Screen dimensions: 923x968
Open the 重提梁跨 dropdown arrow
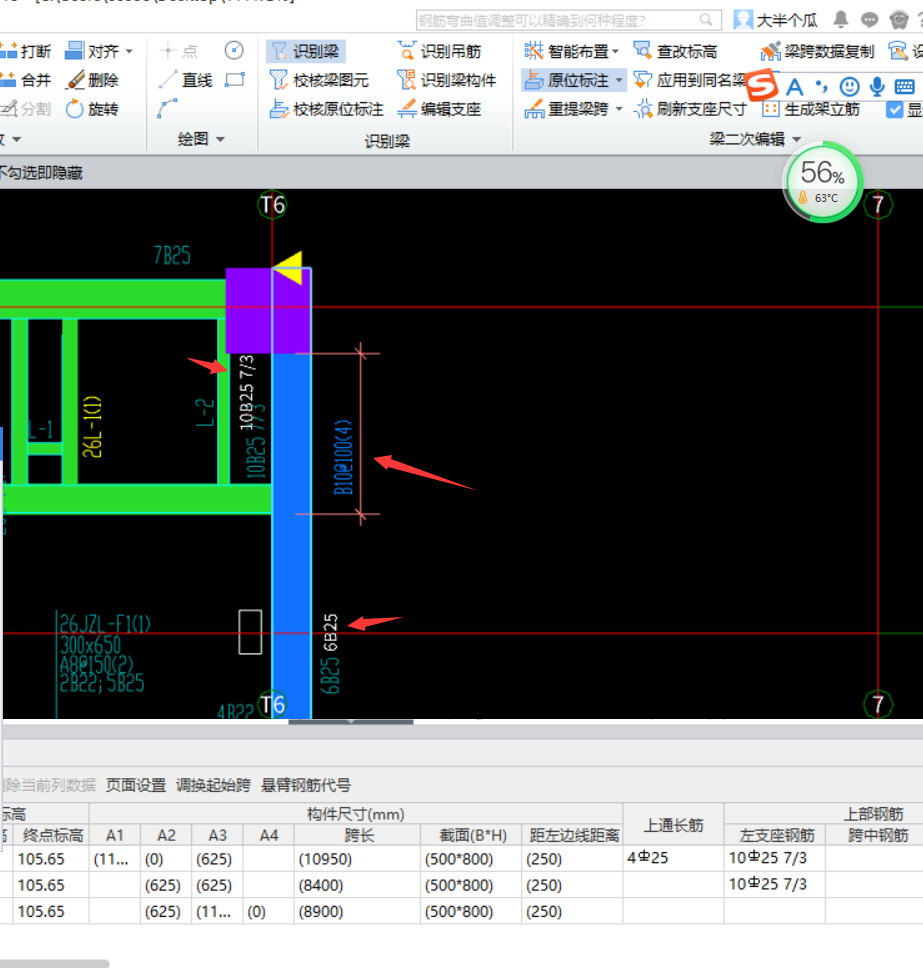[x=619, y=109]
